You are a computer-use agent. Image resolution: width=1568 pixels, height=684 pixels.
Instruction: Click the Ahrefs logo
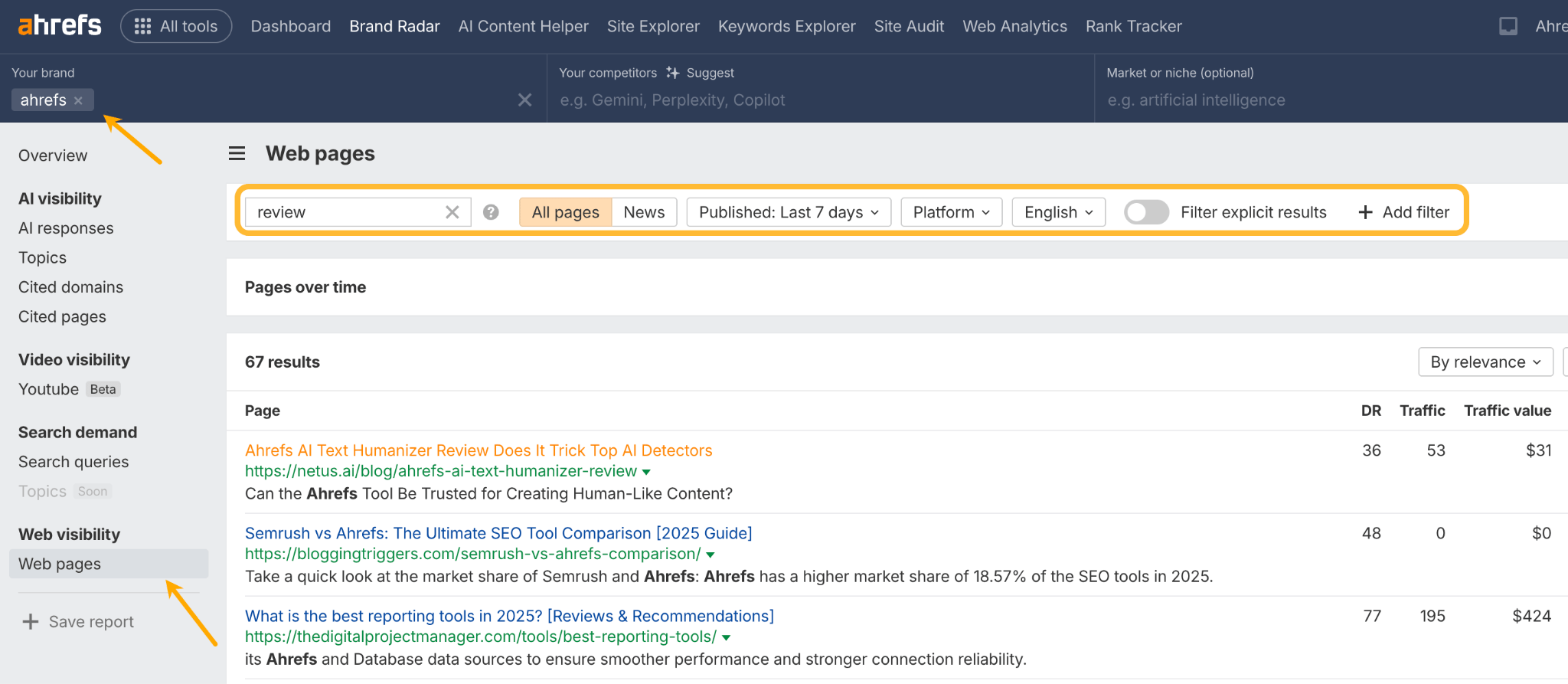pyautogui.click(x=59, y=26)
